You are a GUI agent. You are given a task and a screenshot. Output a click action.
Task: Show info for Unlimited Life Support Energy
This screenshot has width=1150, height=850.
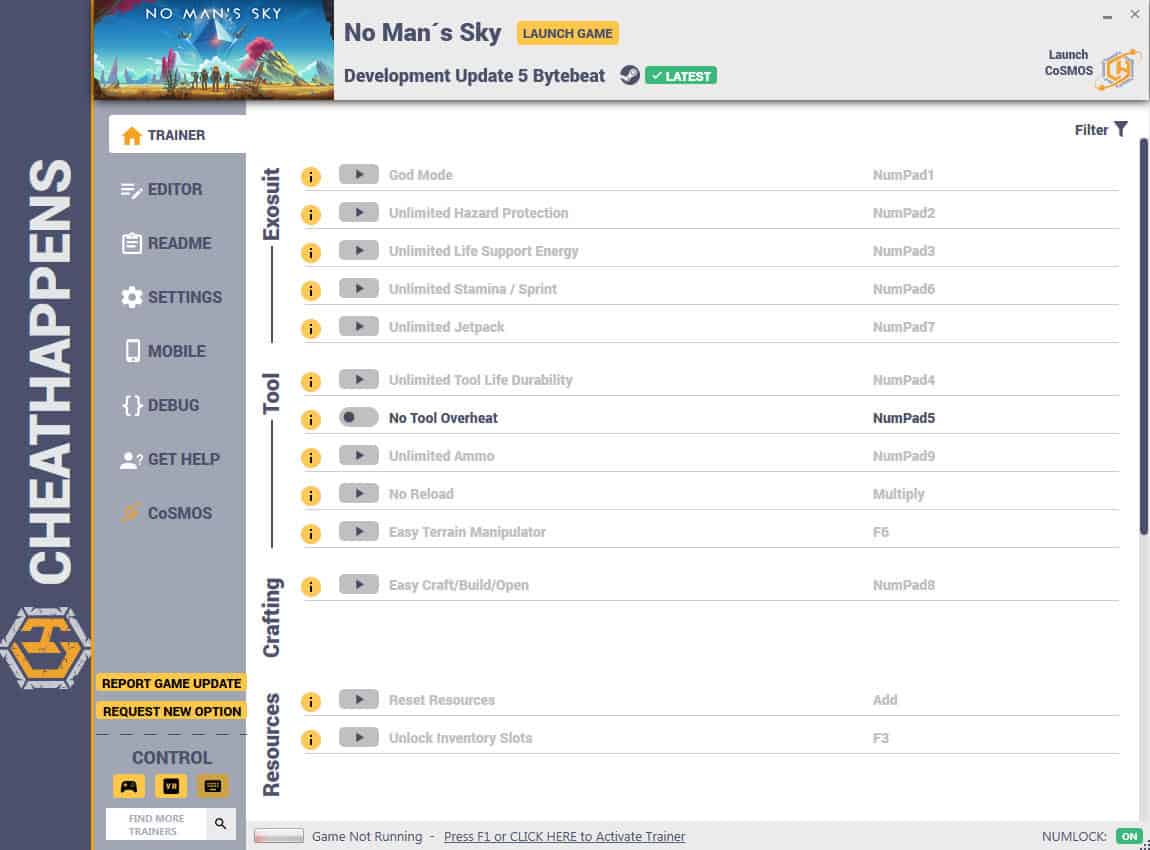[x=311, y=253]
